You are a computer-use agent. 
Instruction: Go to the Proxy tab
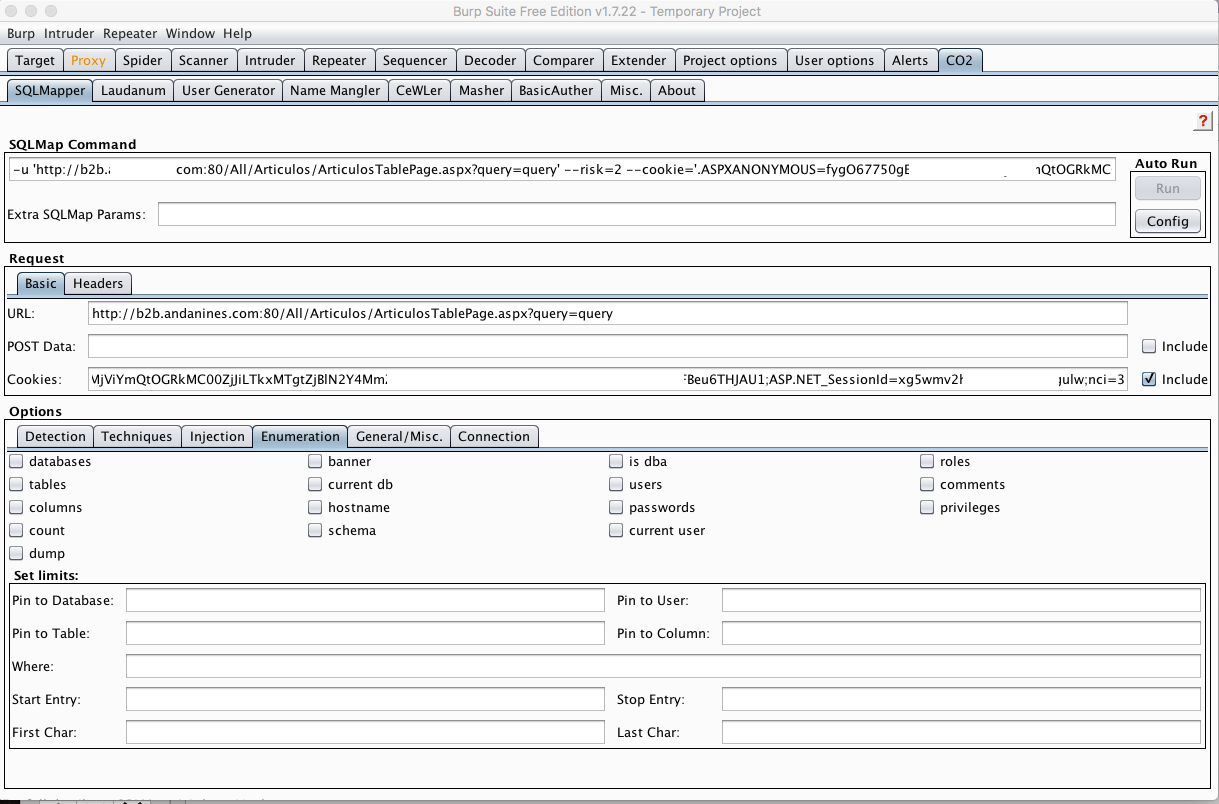(x=89, y=60)
